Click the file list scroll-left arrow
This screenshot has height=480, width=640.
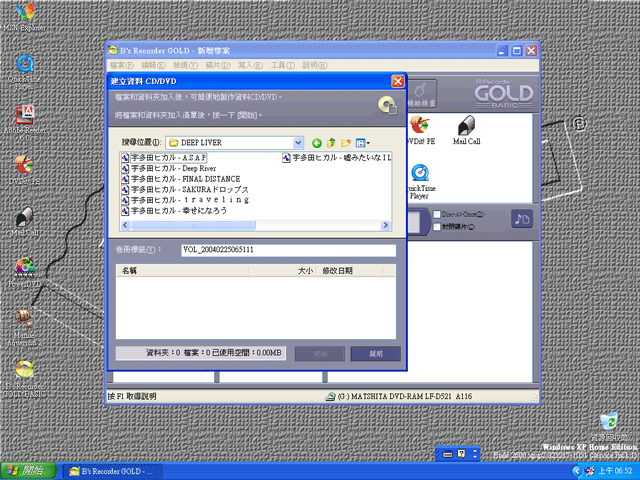pos(125,225)
